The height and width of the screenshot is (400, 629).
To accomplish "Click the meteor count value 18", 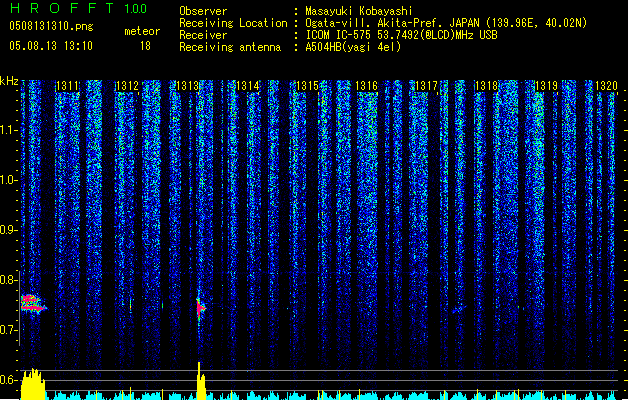I will click(x=145, y=46).
